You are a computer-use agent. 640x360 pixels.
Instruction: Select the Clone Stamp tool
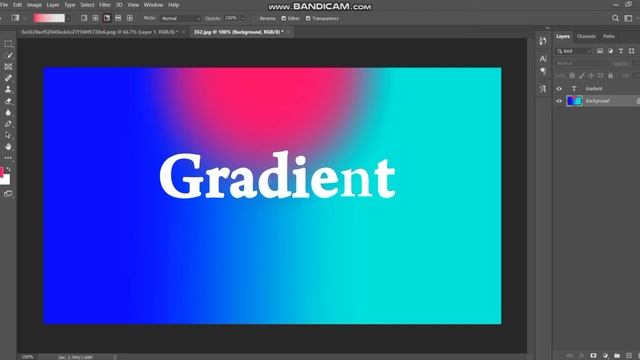pos(8,89)
